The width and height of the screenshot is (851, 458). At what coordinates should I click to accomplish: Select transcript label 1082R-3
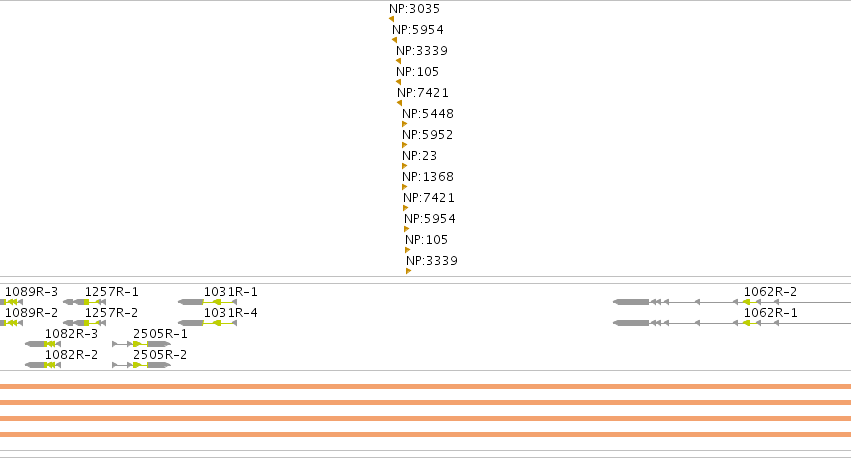click(x=71, y=334)
